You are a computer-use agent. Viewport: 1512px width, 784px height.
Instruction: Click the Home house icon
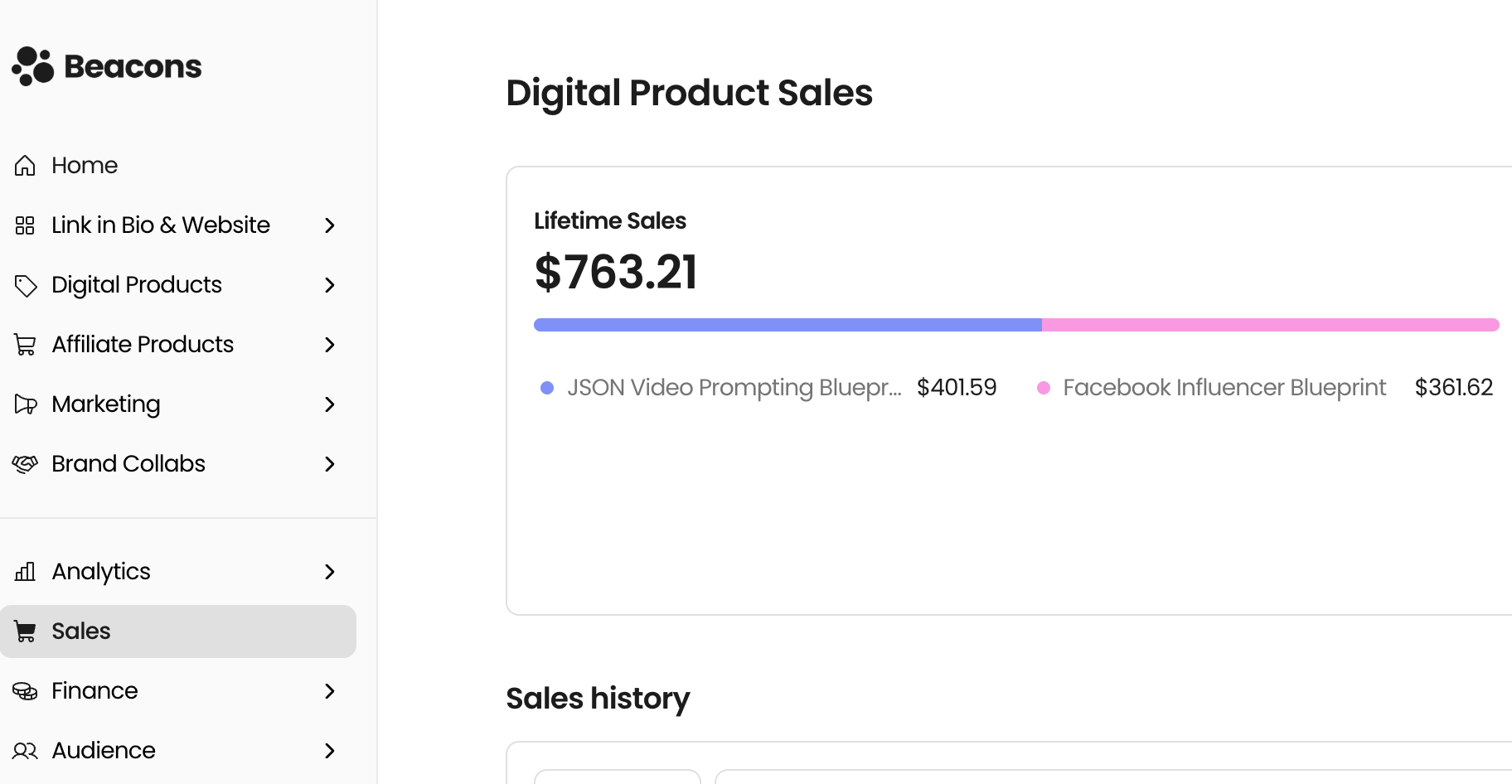pos(25,166)
